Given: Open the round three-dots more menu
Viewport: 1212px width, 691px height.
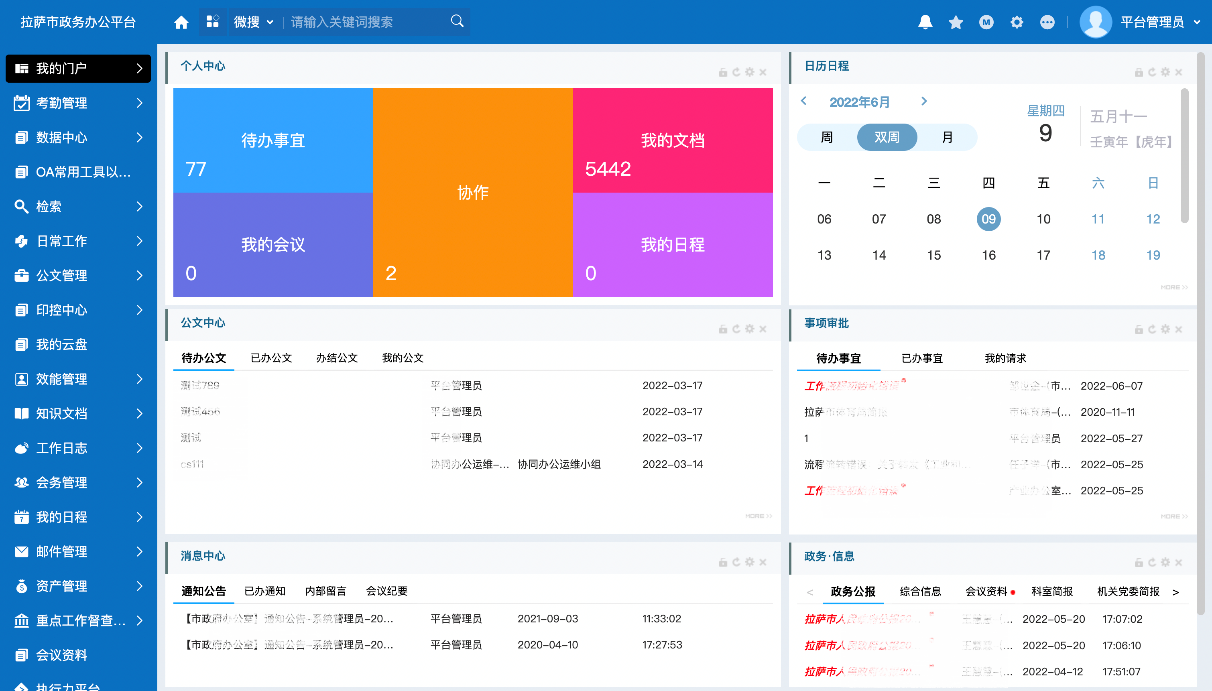Looking at the screenshot, I should (1047, 22).
